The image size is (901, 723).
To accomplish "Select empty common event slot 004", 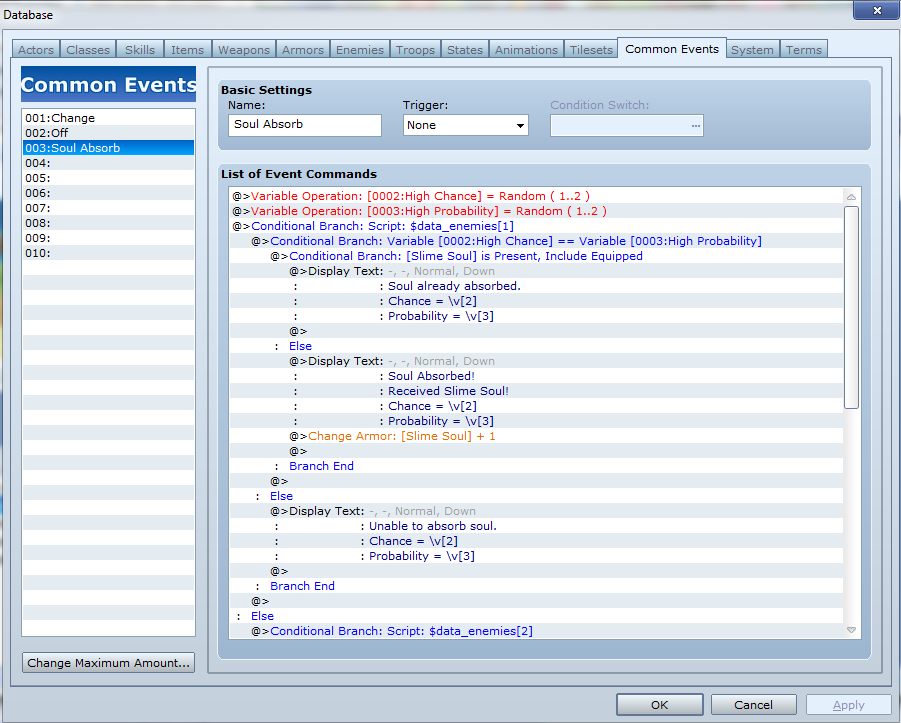I will click(38, 163).
